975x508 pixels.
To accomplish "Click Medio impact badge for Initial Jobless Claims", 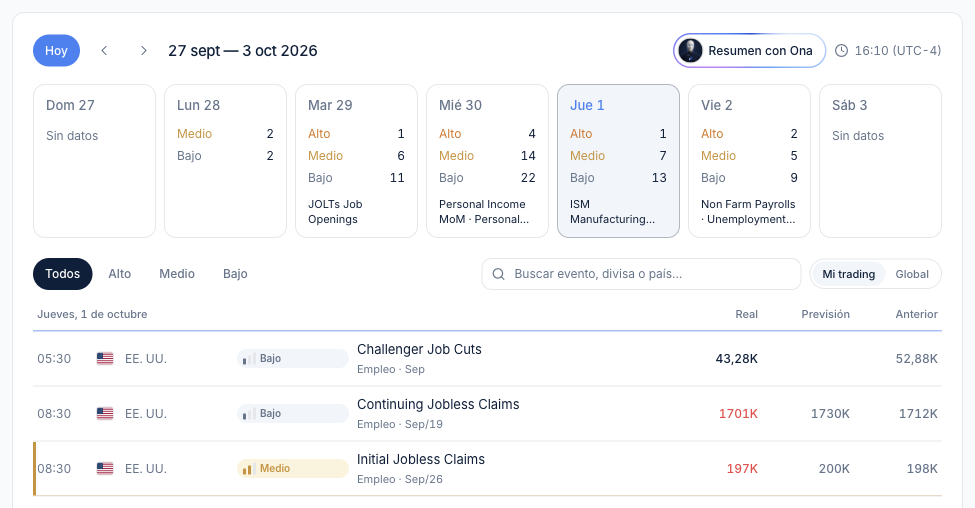I will pos(293,468).
